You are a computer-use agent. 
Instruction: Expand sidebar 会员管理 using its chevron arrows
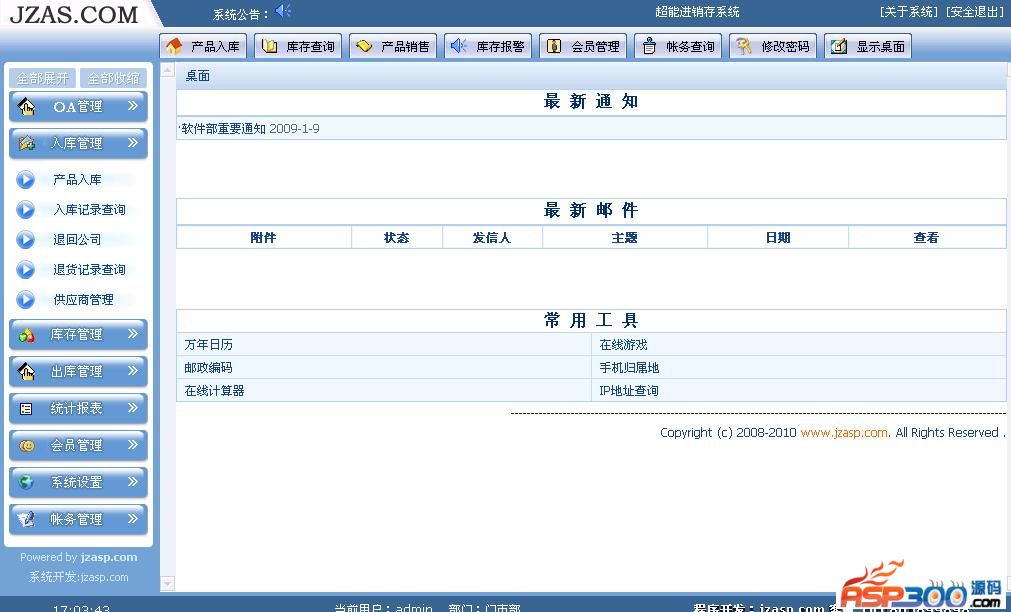pos(133,444)
